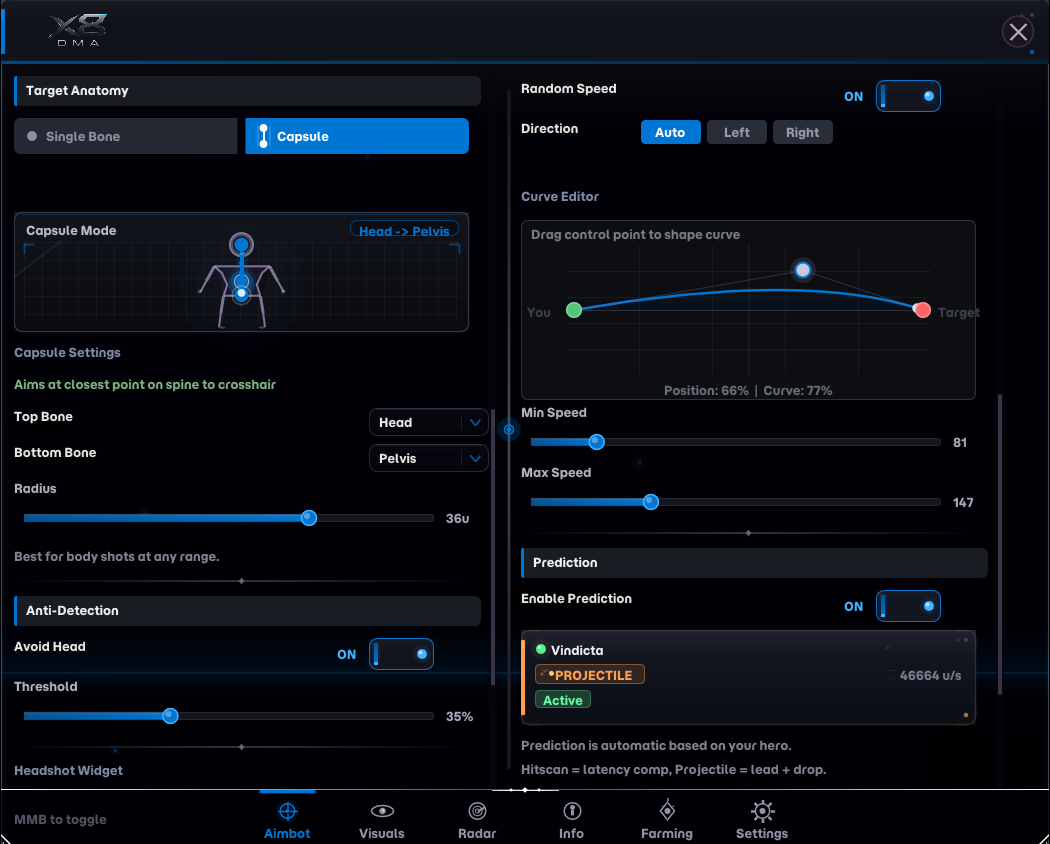1050x844 pixels.
Task: Open the Bottom Bone Pelvis dropdown
Action: click(x=428, y=458)
